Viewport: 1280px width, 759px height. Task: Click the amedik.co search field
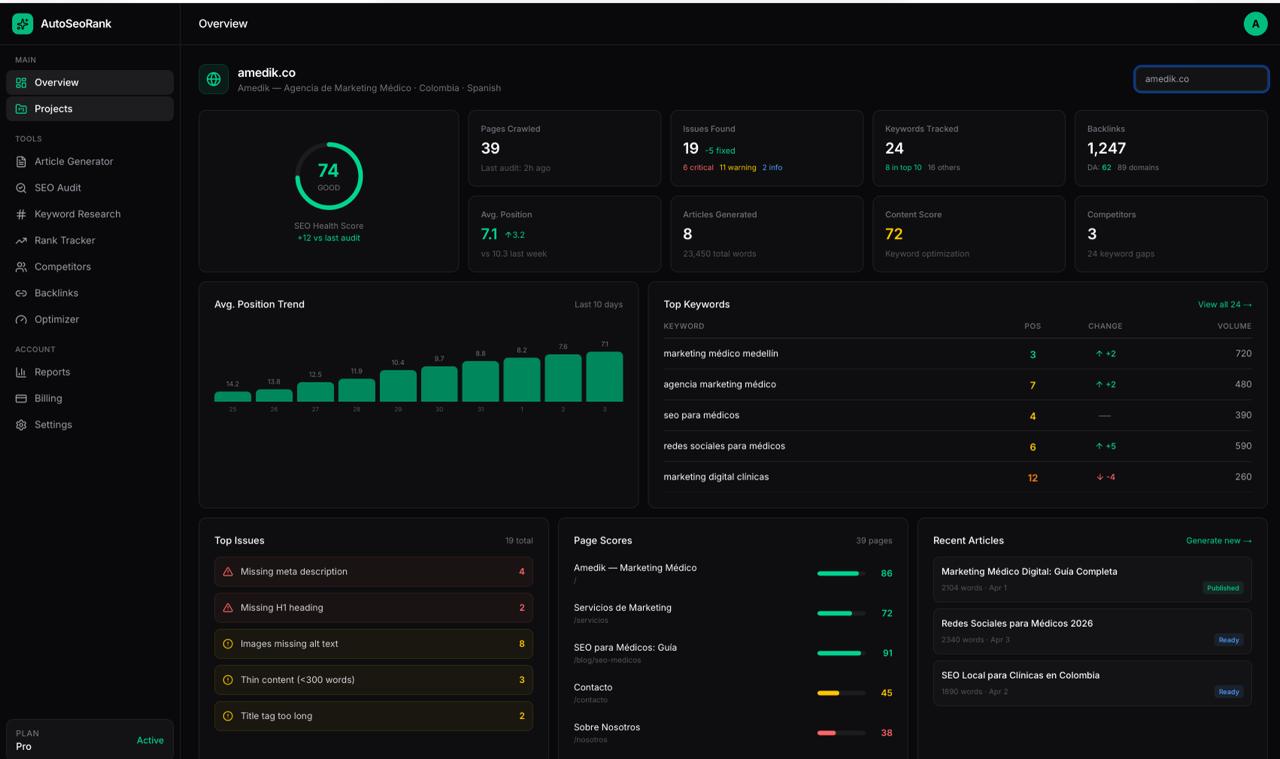(1200, 78)
